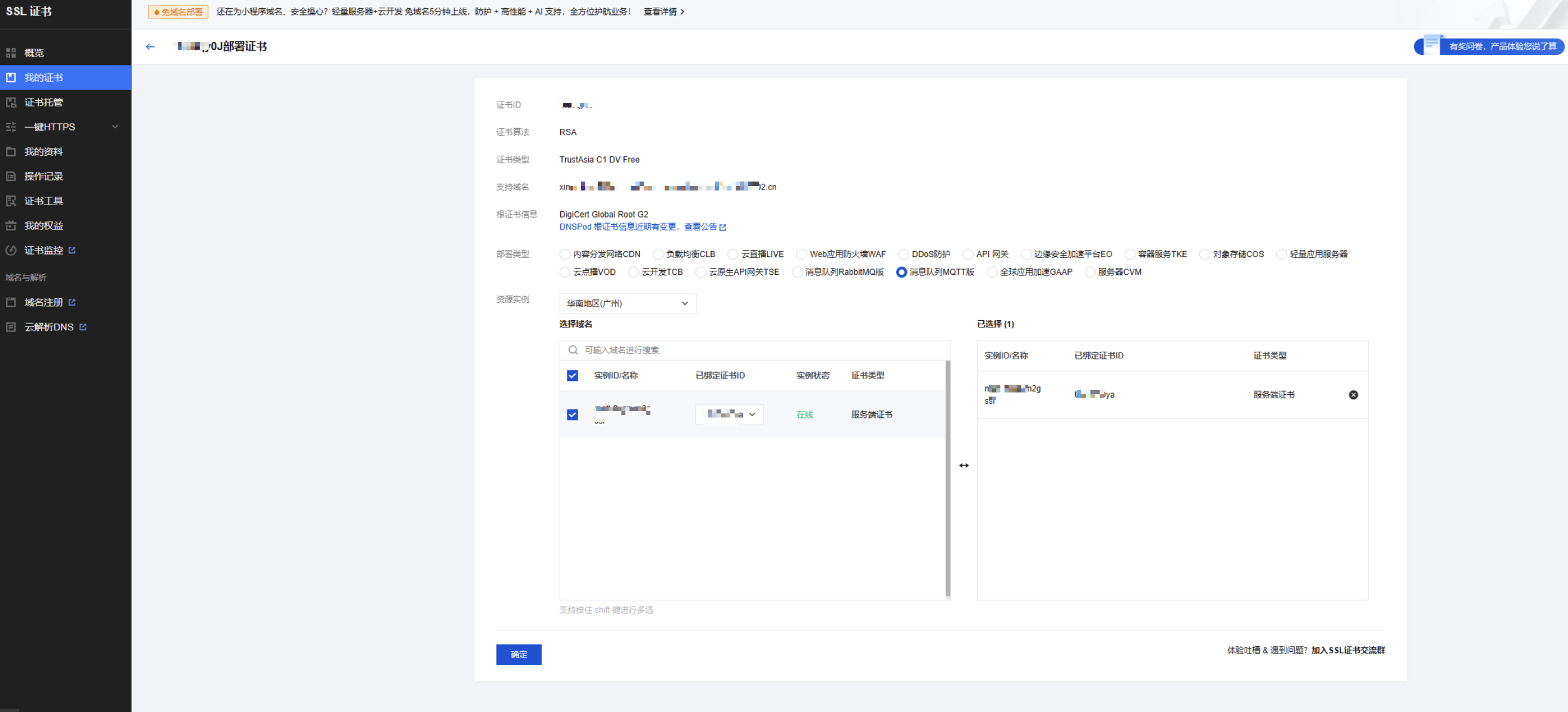Click the 概览 sidebar icon

11,53
